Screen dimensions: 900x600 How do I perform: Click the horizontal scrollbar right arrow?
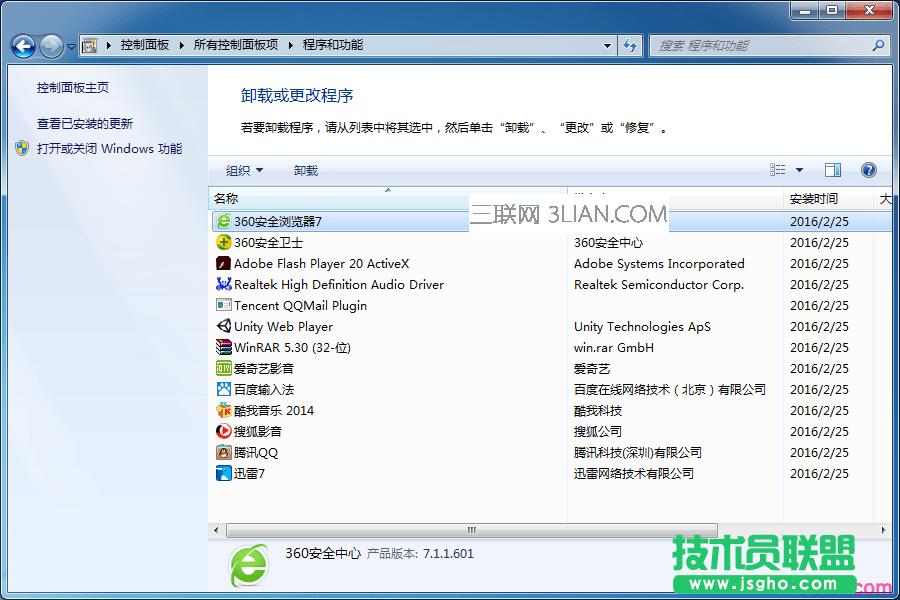883,530
